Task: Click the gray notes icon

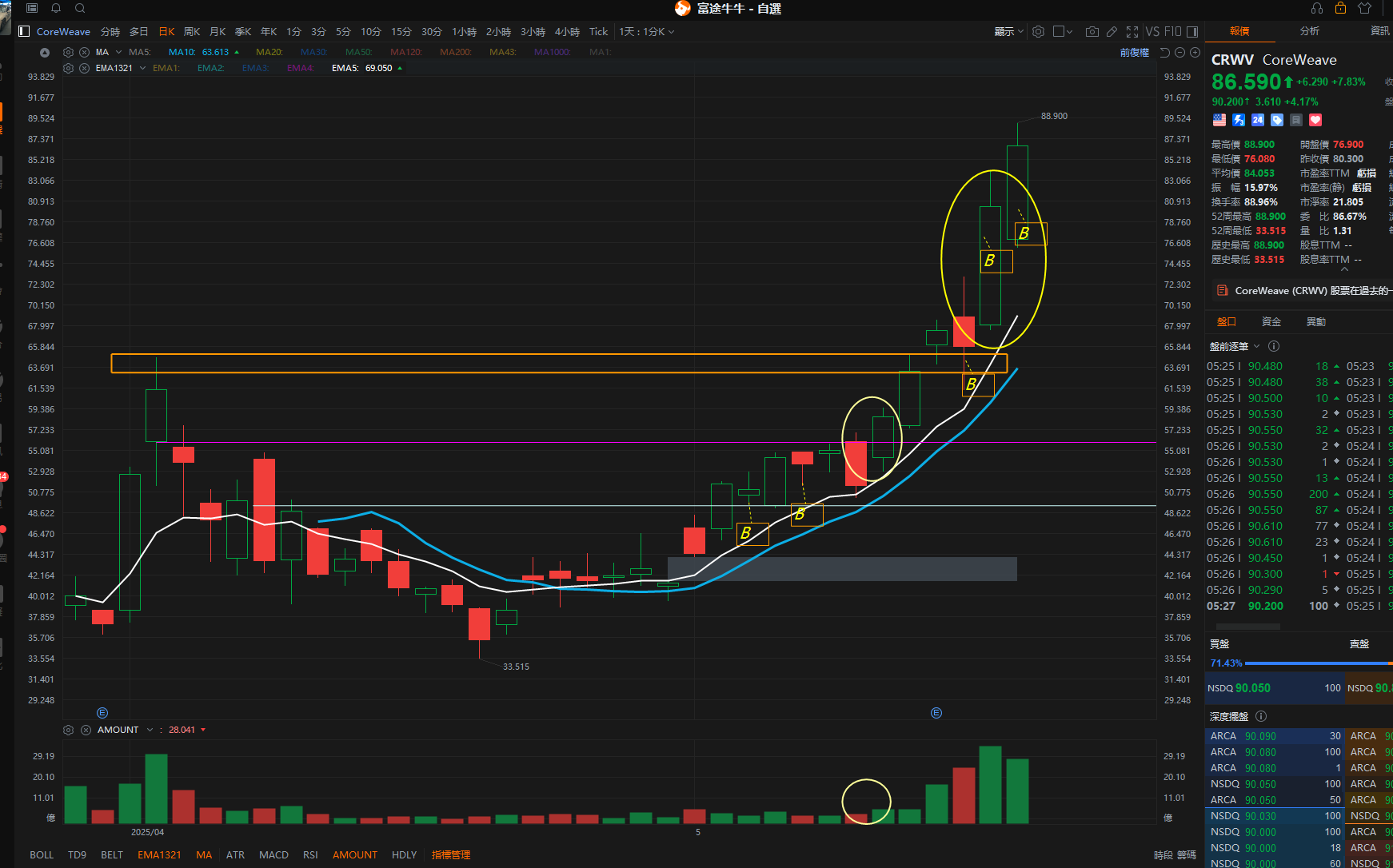Action: (x=1296, y=120)
